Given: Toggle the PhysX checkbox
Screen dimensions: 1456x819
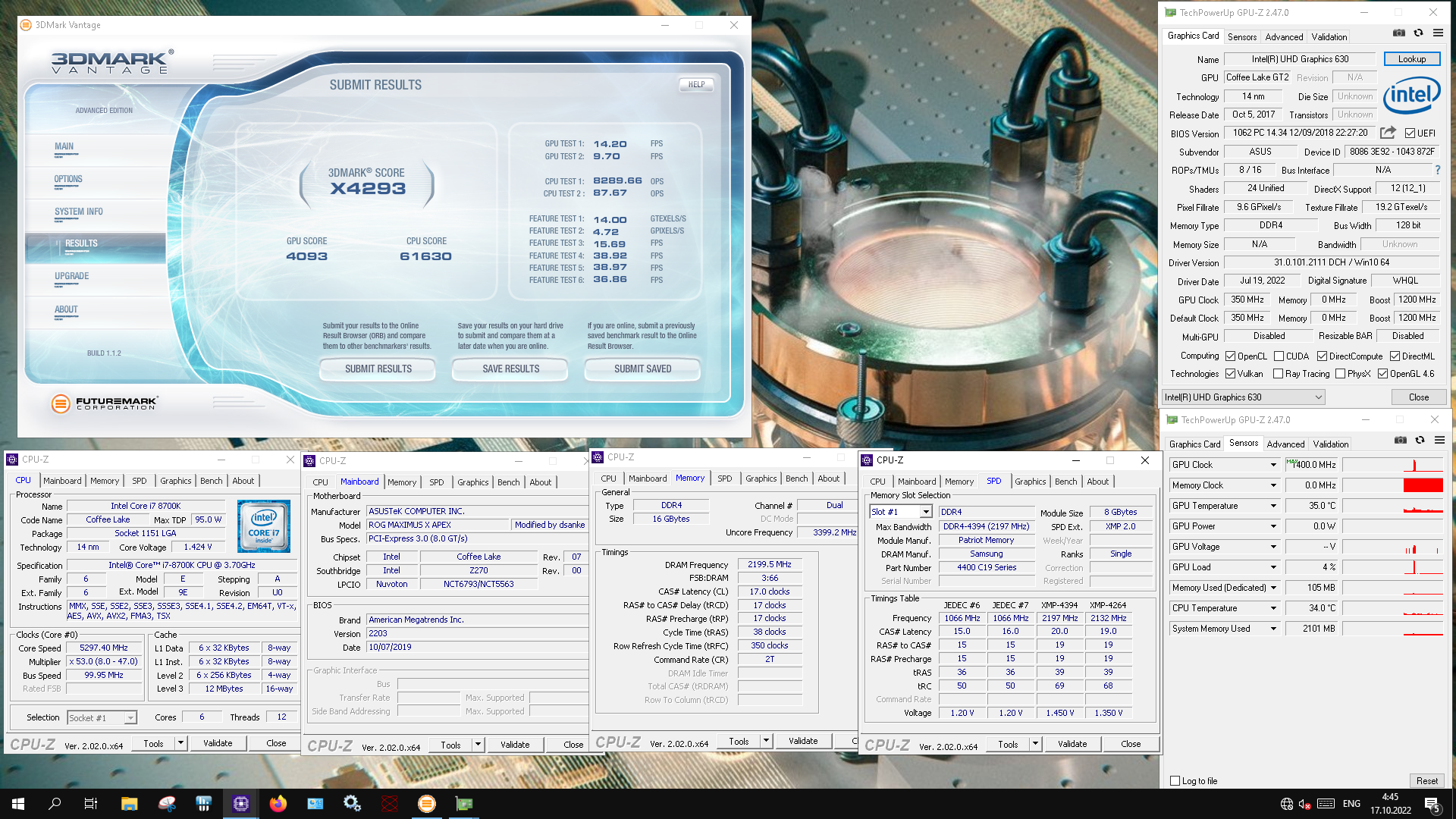Looking at the screenshot, I should [x=1341, y=374].
